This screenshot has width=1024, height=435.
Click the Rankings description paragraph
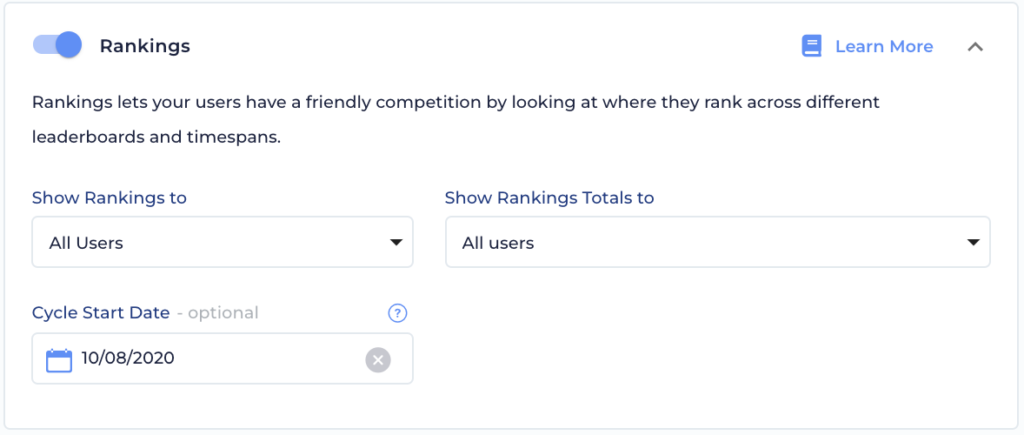[456, 120]
